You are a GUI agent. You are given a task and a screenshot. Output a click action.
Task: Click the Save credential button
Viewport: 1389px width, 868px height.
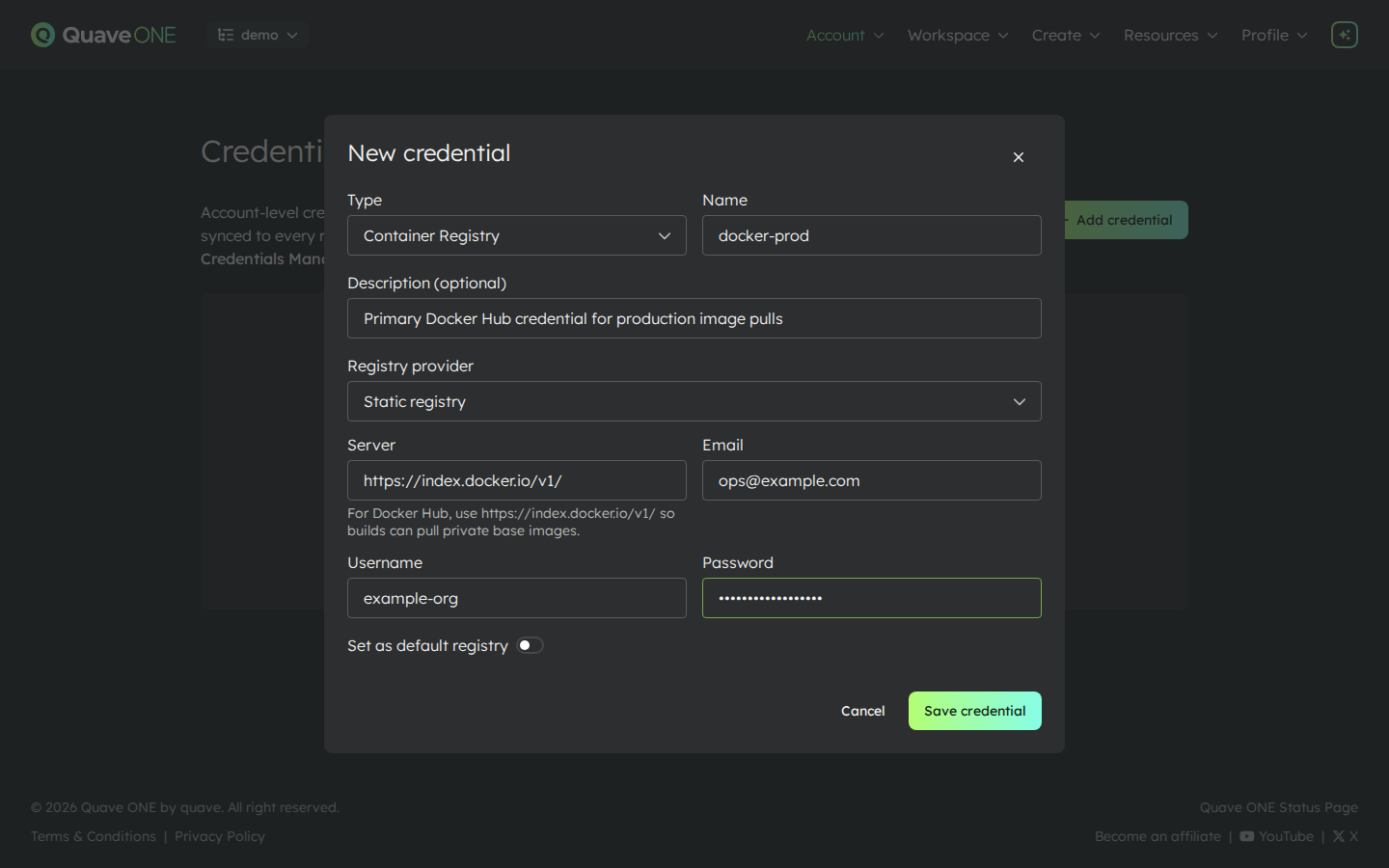pyautogui.click(x=975, y=711)
